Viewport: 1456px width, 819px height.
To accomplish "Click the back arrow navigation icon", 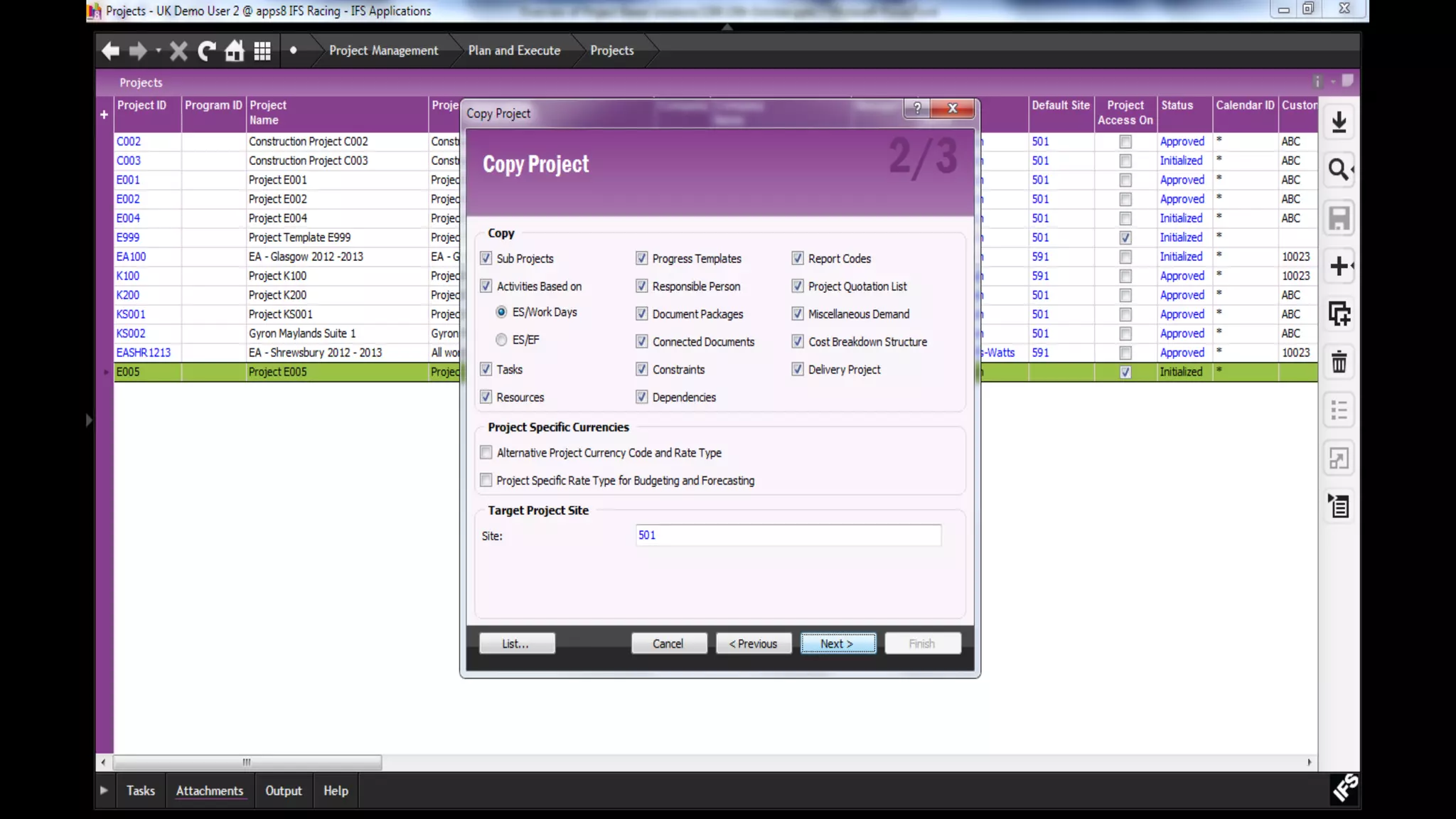I will [110, 50].
